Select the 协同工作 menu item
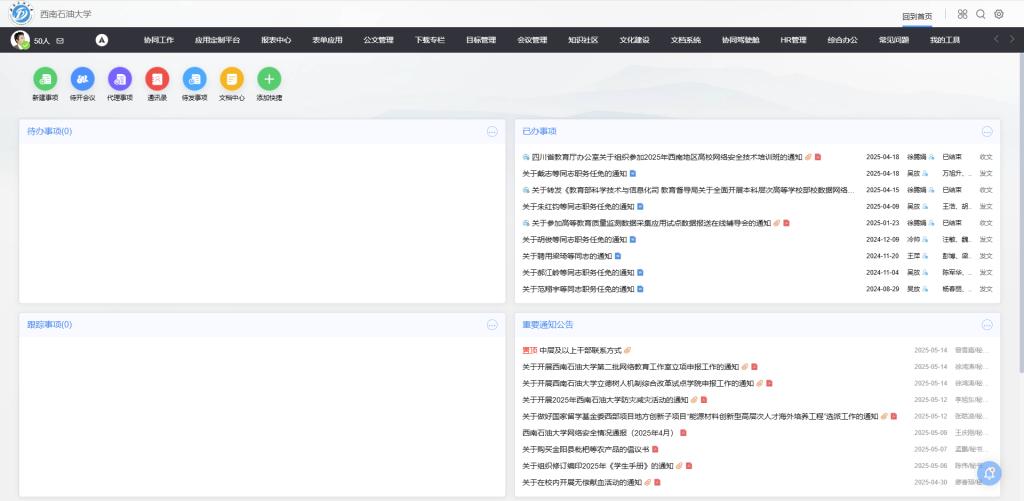Image resolution: width=1024 pixels, height=501 pixels. coord(158,40)
